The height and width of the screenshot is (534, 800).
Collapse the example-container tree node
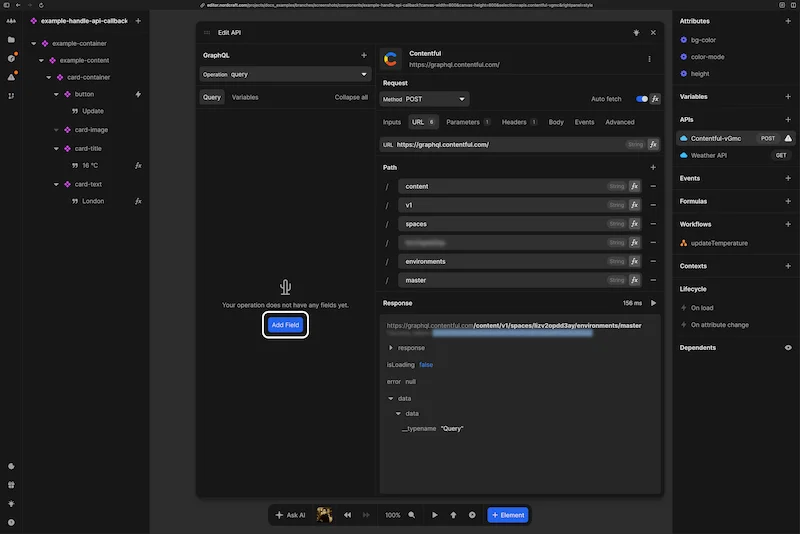point(34,43)
